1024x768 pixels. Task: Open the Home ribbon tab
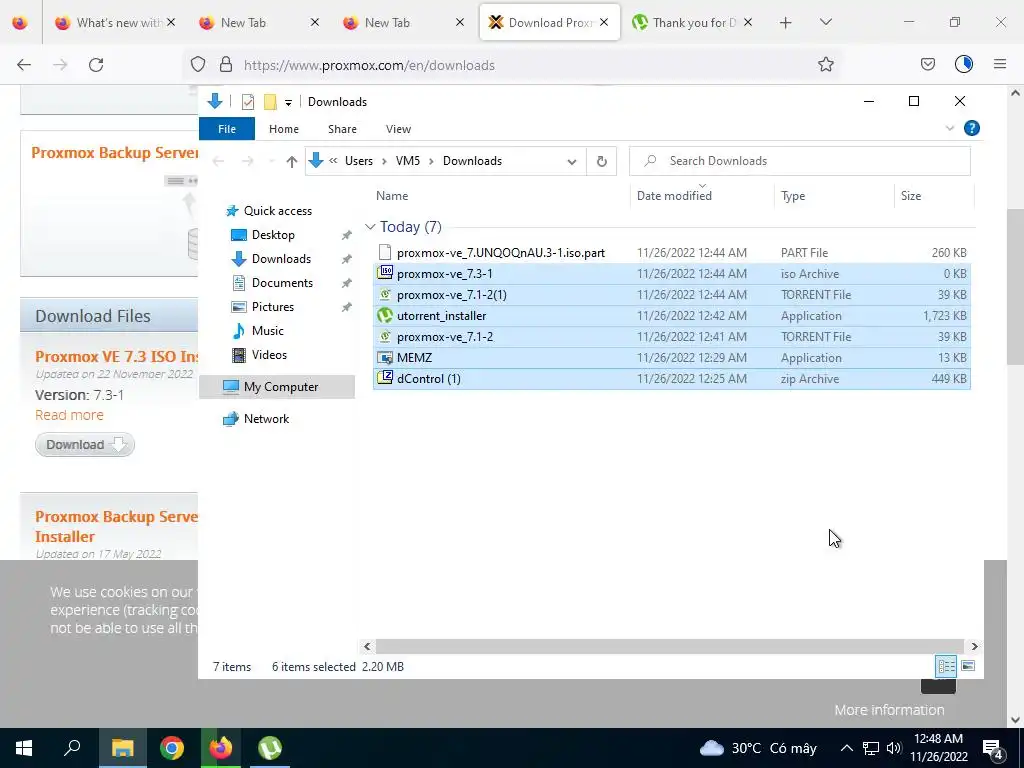pyautogui.click(x=283, y=129)
